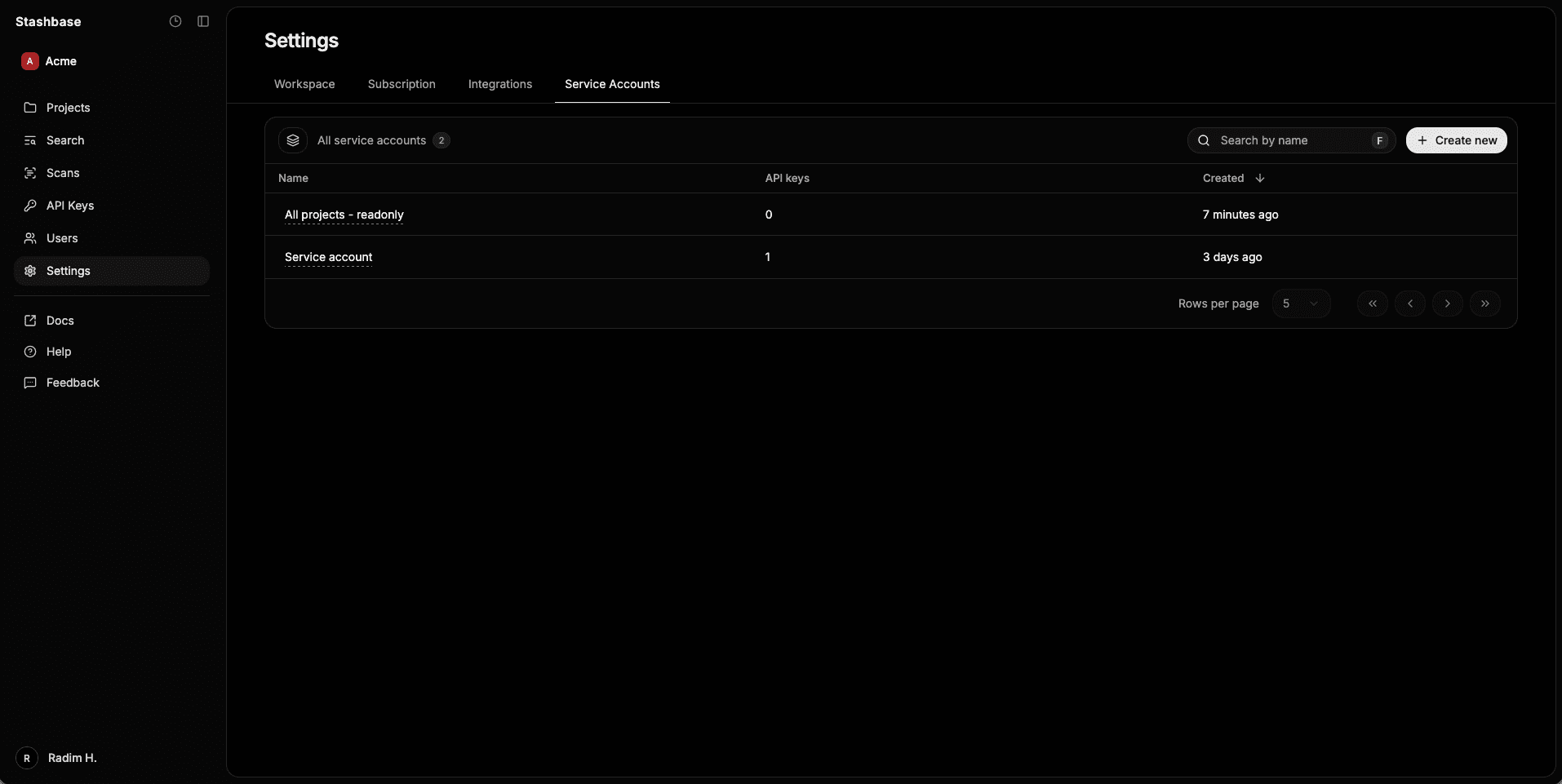Click the Search sidebar icon
The image size is (1562, 784).
coord(30,140)
